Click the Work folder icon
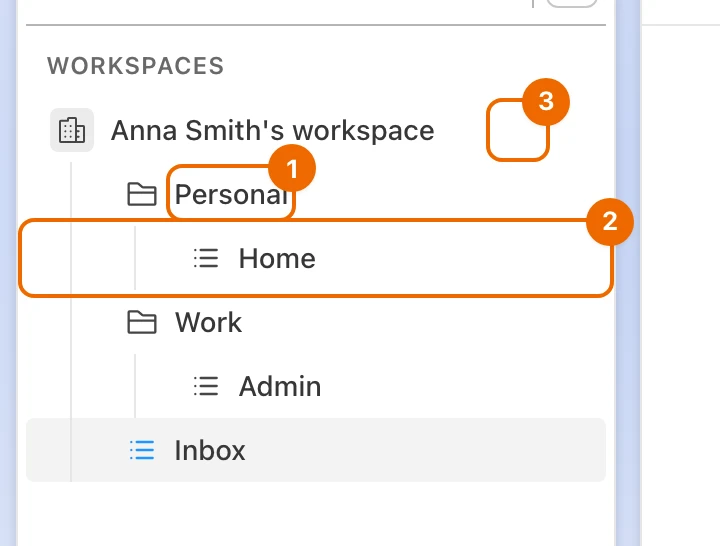The image size is (720, 546). pos(141,322)
